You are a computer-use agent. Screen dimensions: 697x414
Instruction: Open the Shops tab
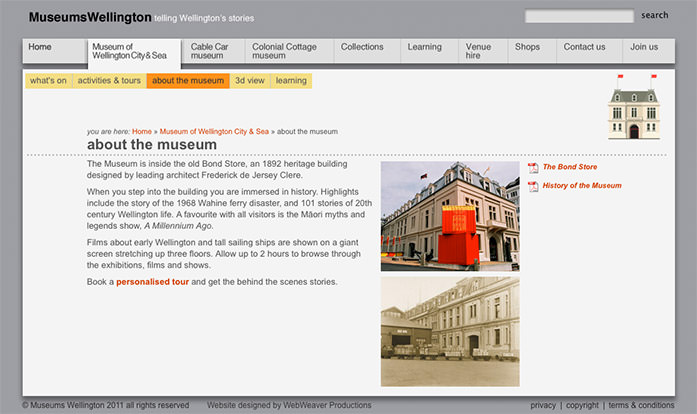tap(532, 51)
